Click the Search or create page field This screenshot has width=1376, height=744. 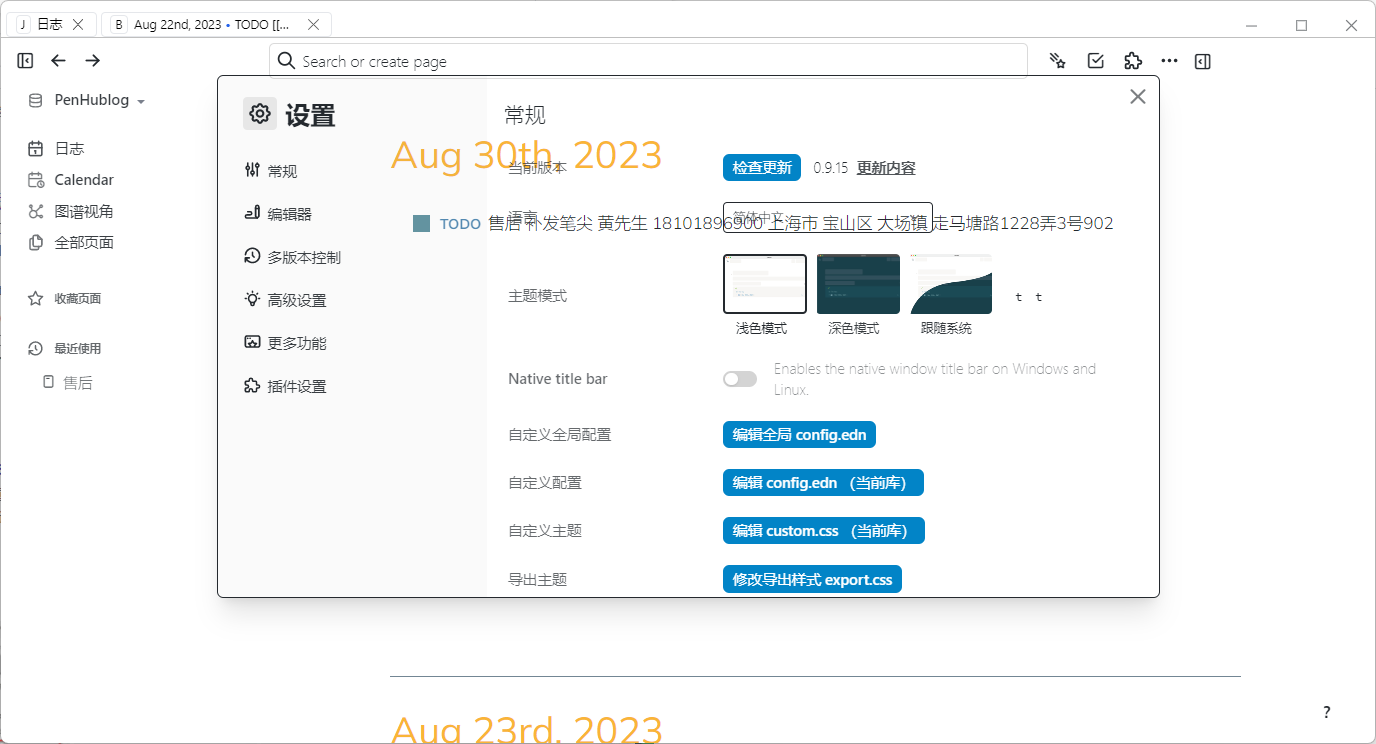(650, 60)
